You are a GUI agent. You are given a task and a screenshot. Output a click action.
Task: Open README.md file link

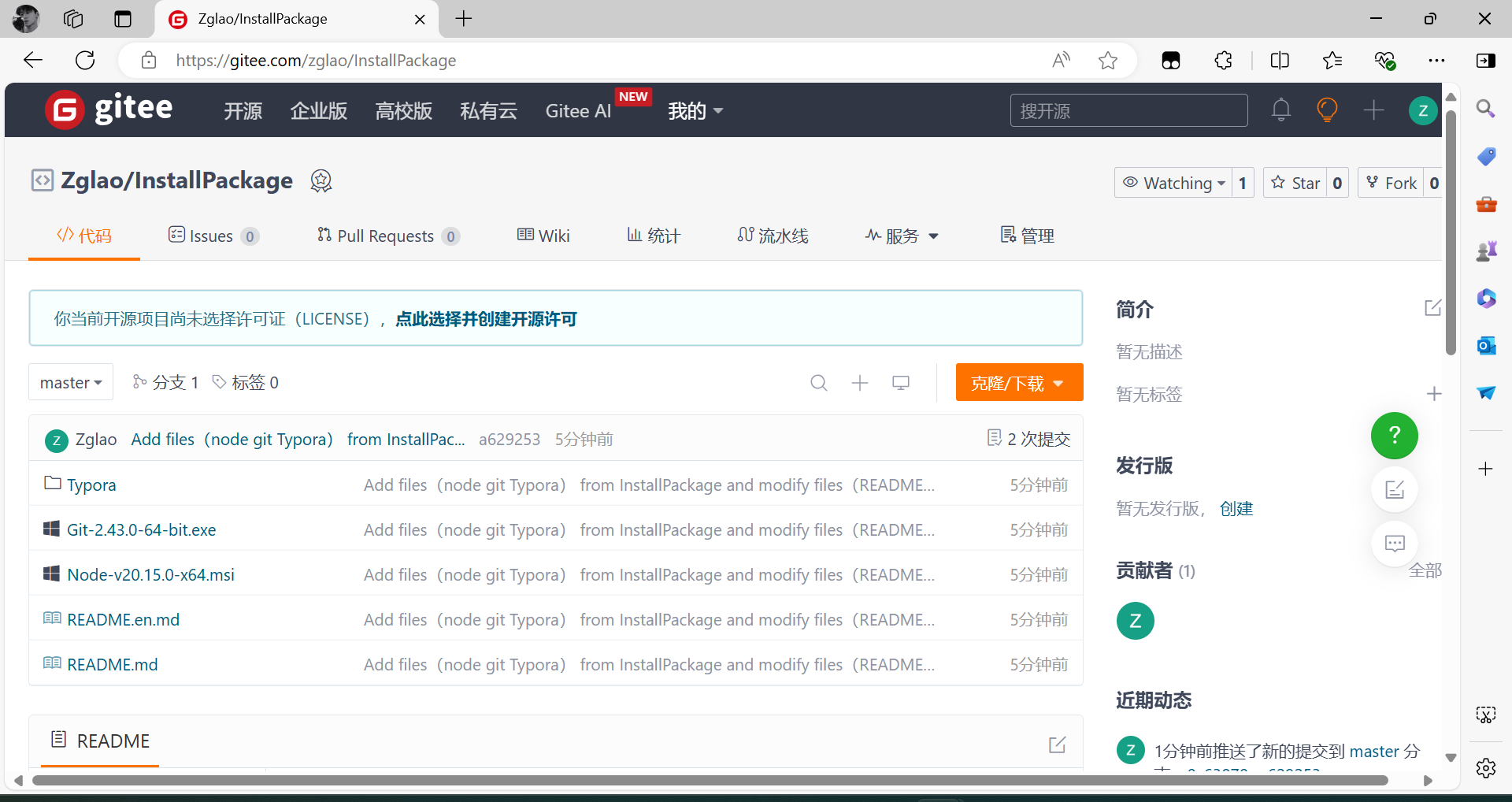click(x=113, y=665)
